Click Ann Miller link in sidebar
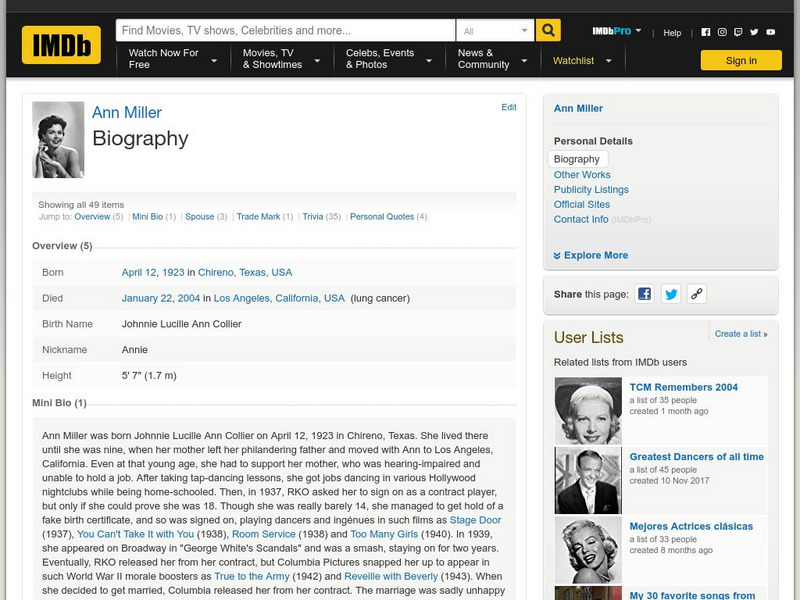 [578, 108]
